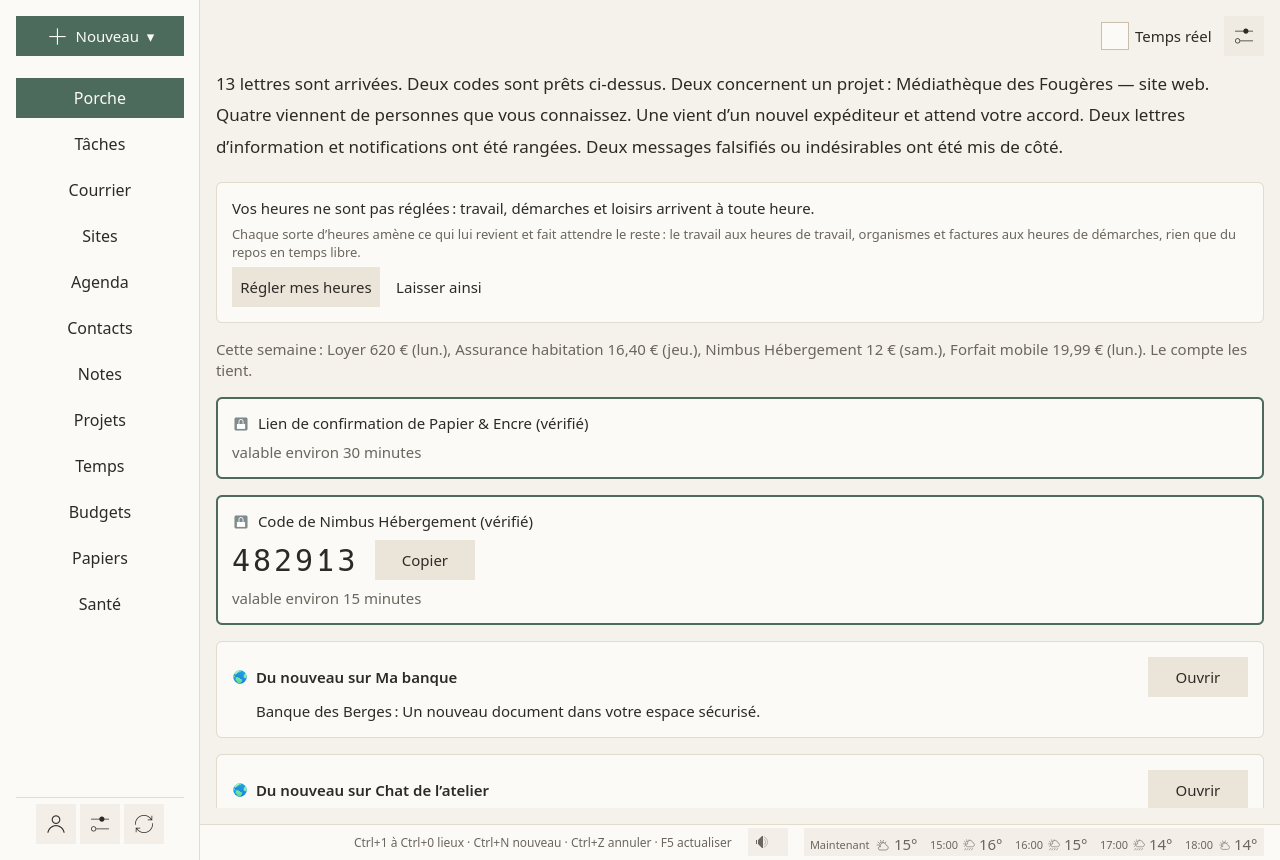Enable the Temps réel checkbox
1280x860 pixels.
pyautogui.click(x=1115, y=36)
